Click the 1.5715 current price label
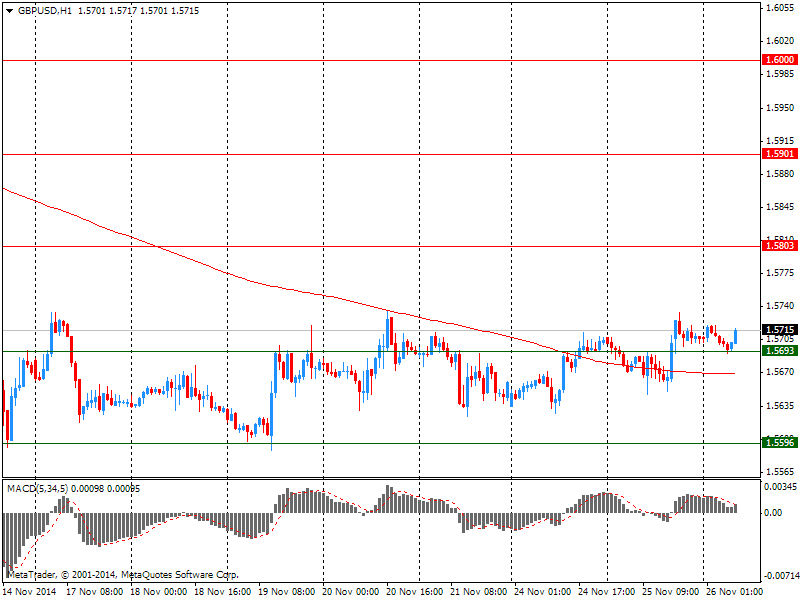This screenshot has width=800, height=600. point(780,330)
